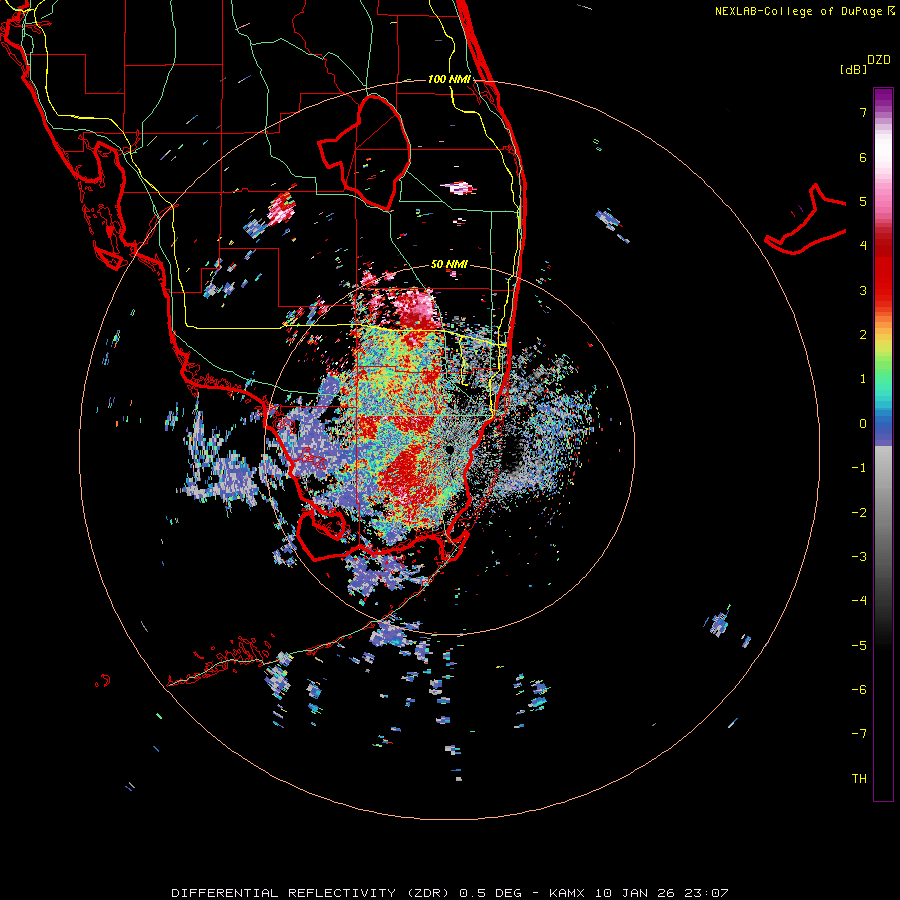
Task: Click the -4 value on color scale
Action: [859, 601]
